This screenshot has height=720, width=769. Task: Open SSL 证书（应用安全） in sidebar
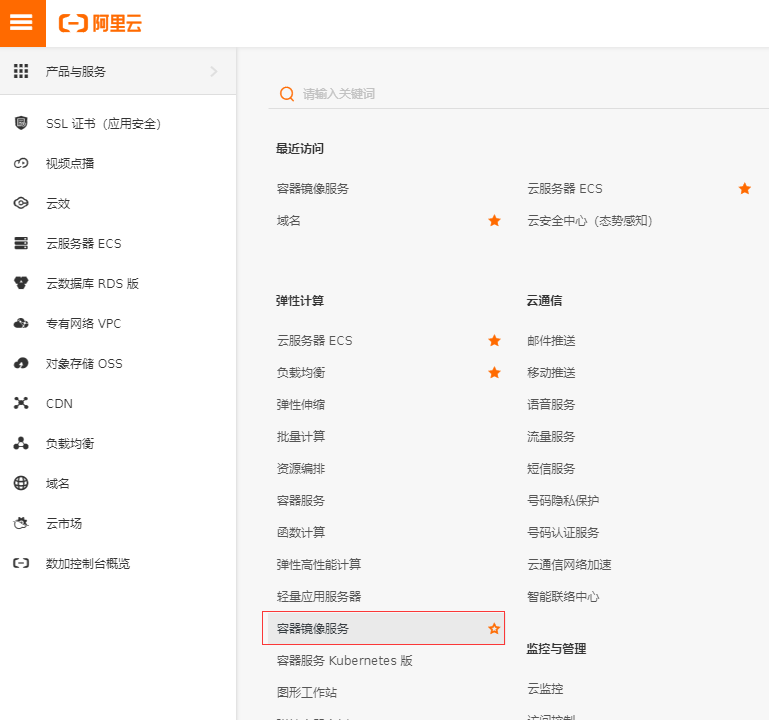(103, 124)
